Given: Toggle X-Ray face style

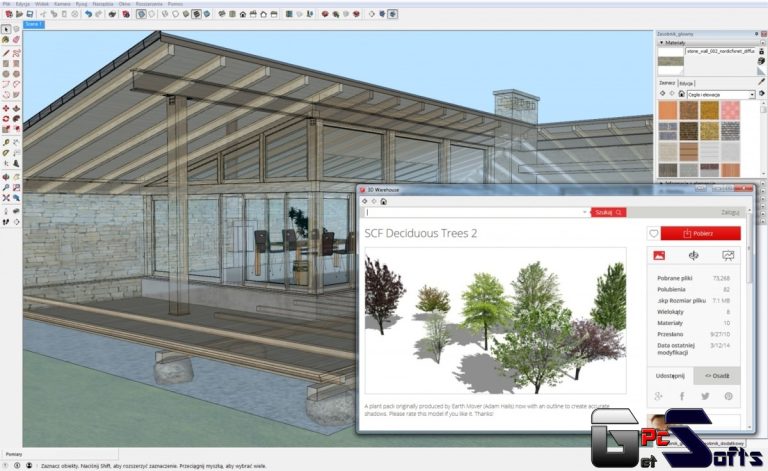Looking at the screenshot, I should (x=141, y=14).
